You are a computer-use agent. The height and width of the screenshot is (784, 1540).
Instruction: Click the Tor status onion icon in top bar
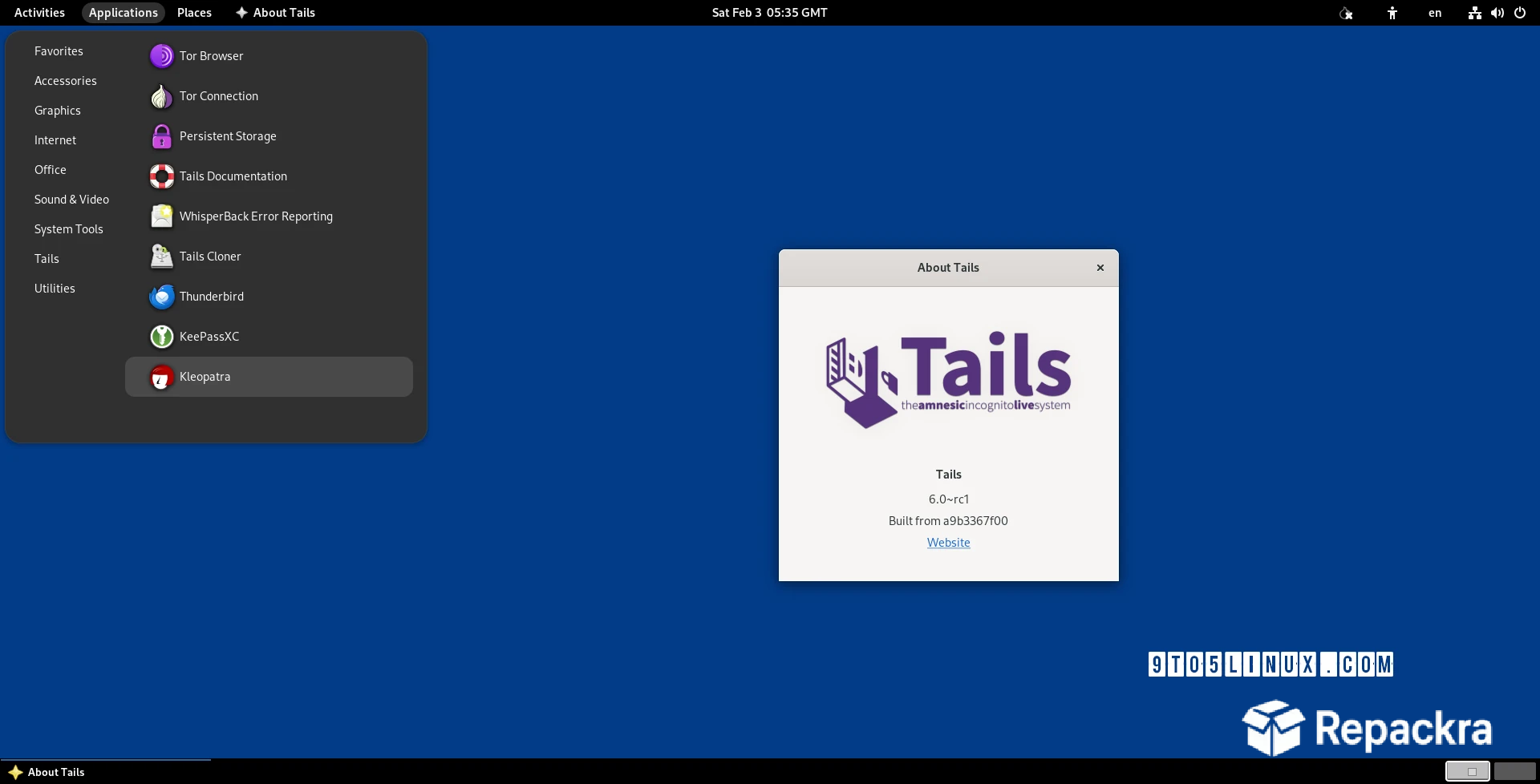(1346, 13)
